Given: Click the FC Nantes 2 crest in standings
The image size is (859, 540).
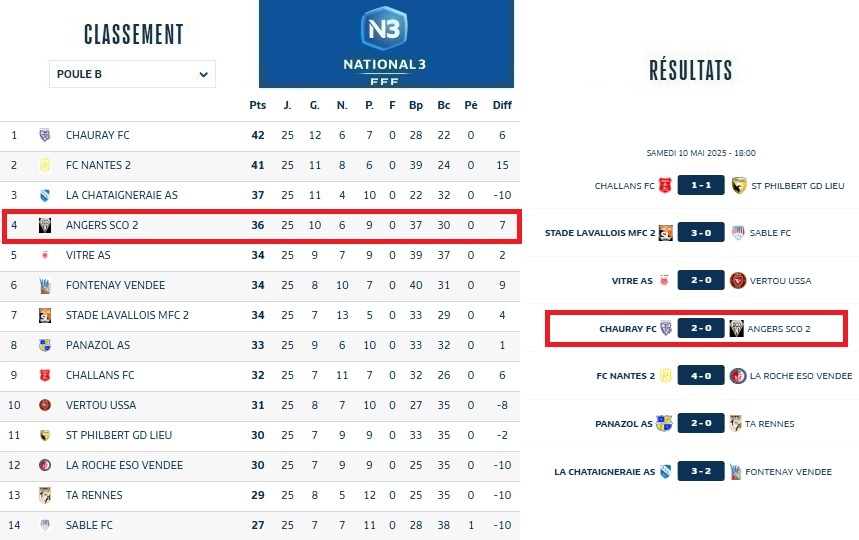Looking at the screenshot, I should [45, 165].
